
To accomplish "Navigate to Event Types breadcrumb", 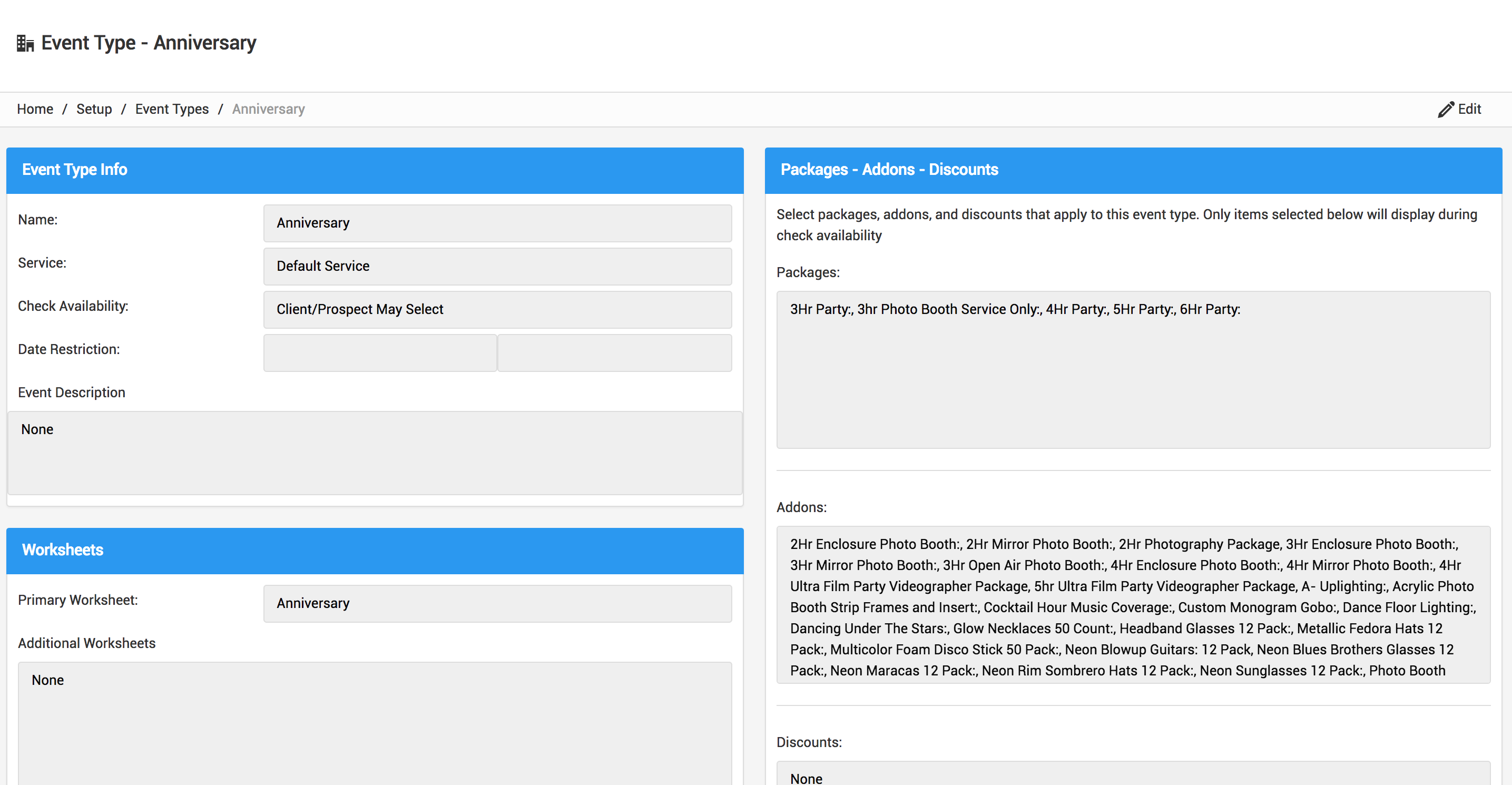I will (x=171, y=109).
